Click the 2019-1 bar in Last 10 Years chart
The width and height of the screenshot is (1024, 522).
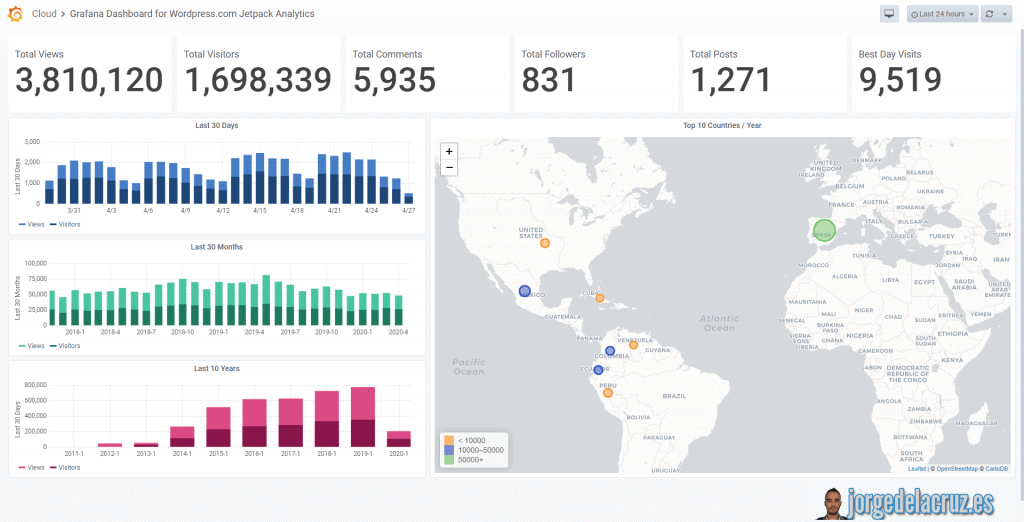point(362,417)
